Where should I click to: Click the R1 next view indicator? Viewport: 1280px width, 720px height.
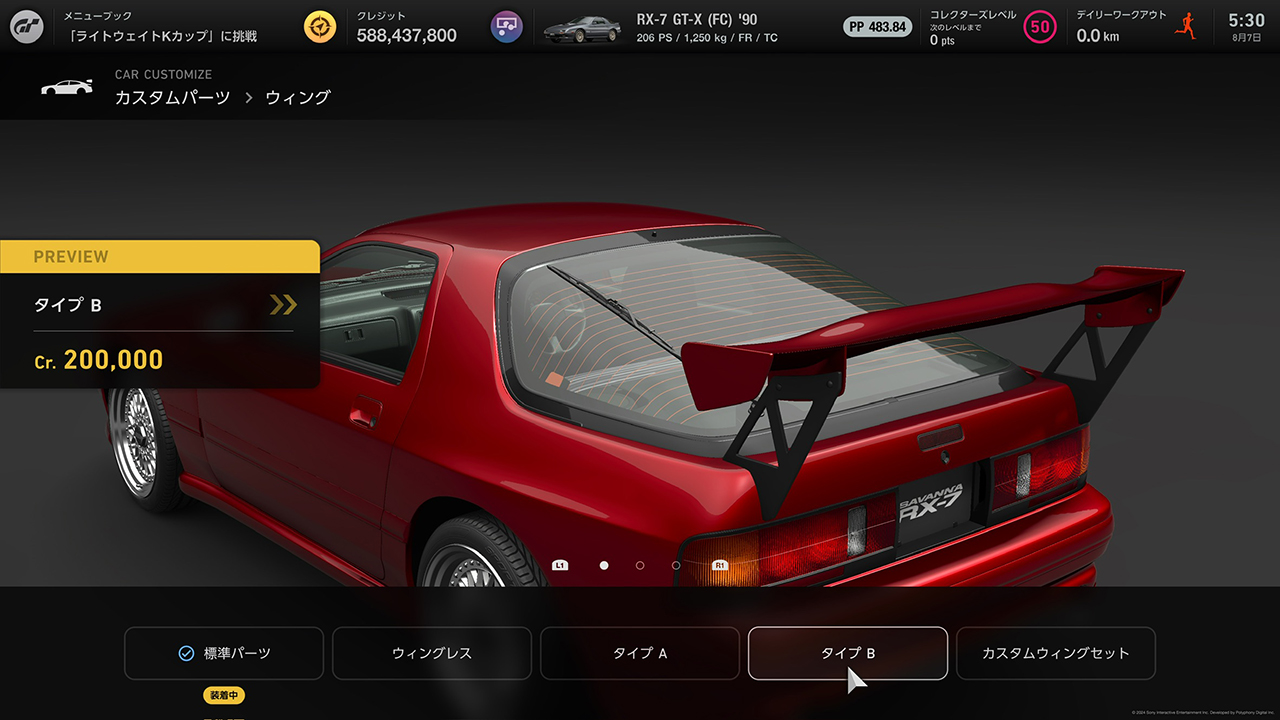tap(719, 565)
